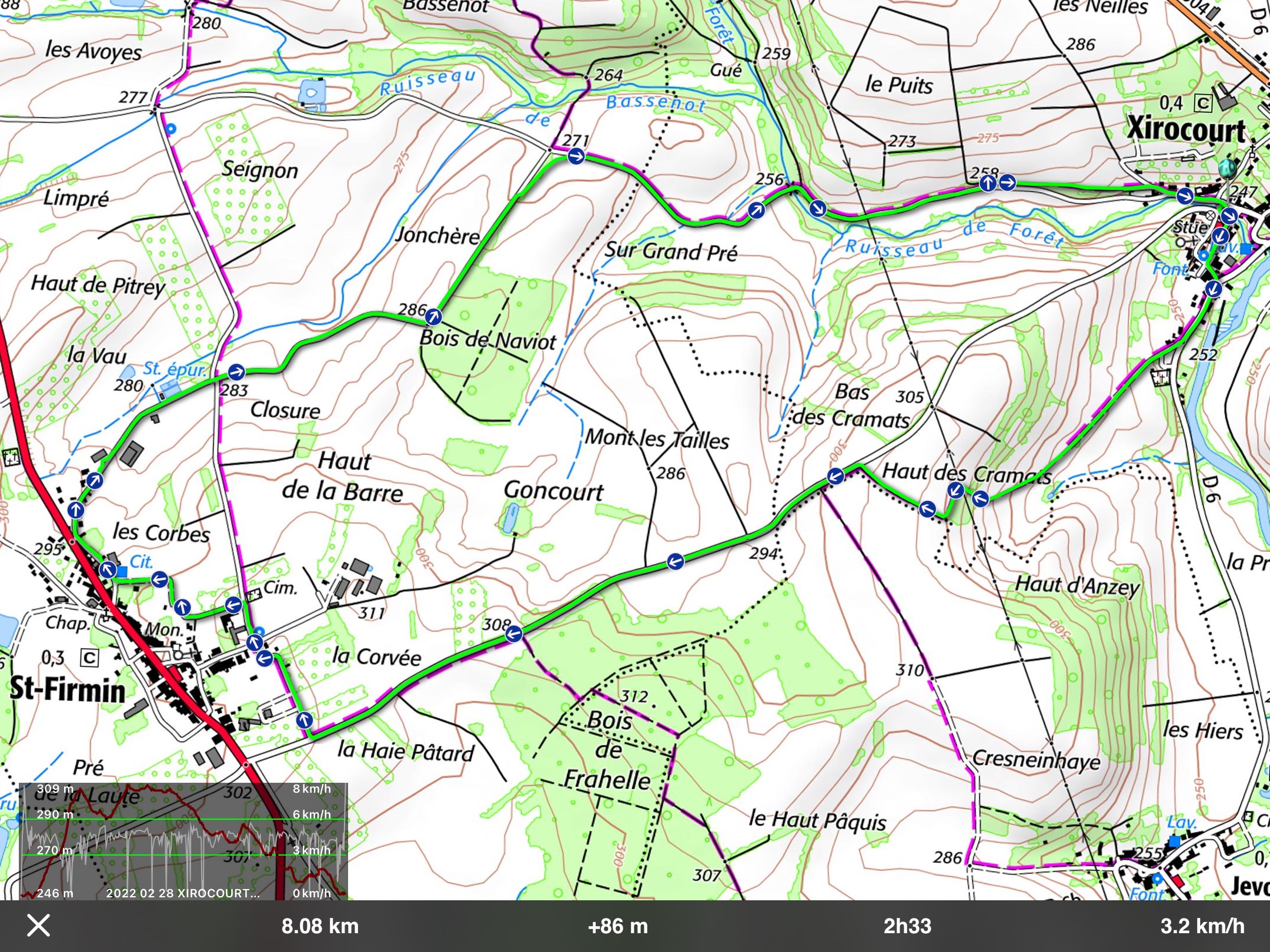
Task: Tap the 'Sur Grand Pré' label
Action: tap(671, 251)
